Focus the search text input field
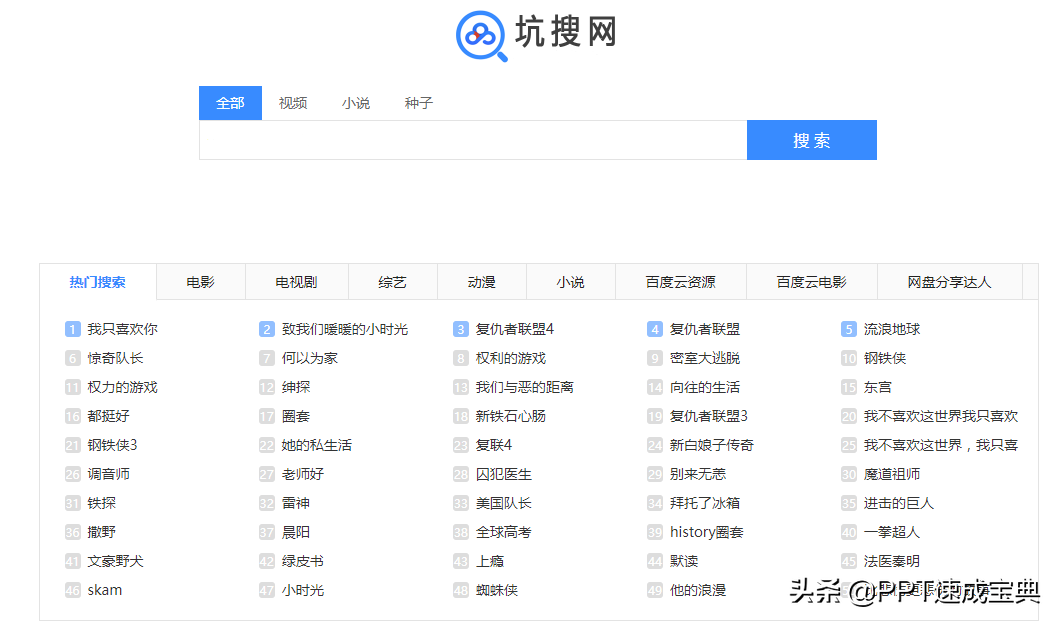Screen dimensions: 1059x623 pos(472,140)
